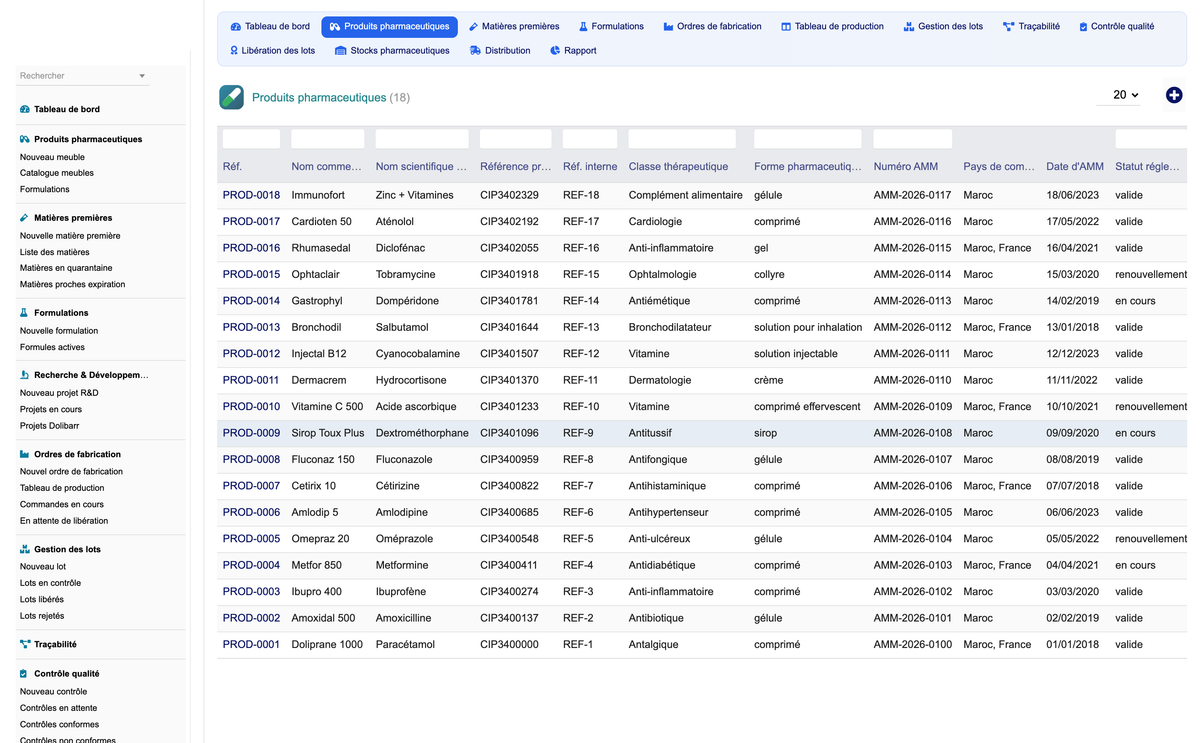Viewport: 1200px width, 743px height.
Task: Click sidebar Gestion des lots boxes icon
Action: click(x=25, y=549)
